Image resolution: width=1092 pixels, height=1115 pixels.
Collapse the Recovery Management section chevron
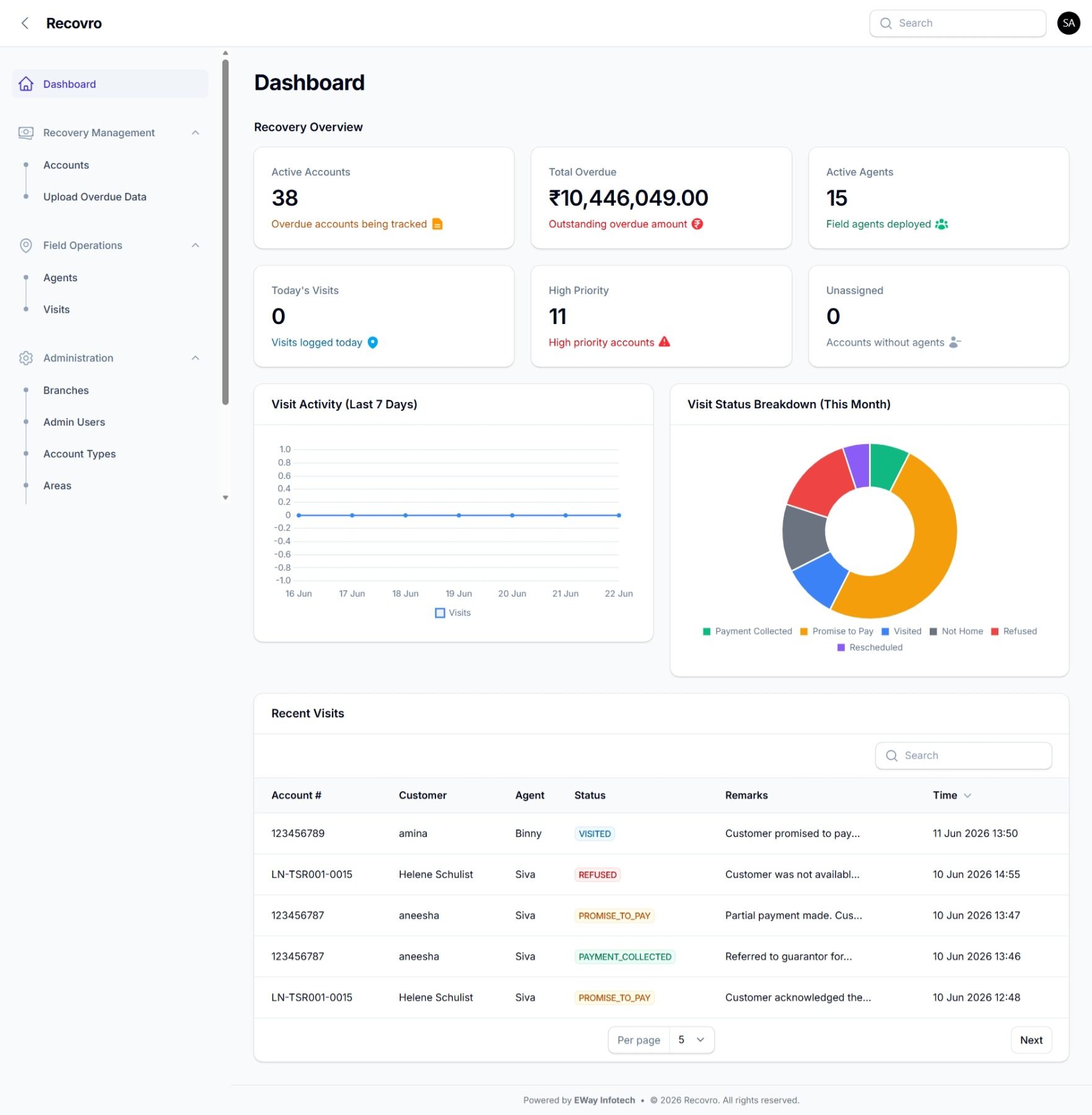[196, 133]
